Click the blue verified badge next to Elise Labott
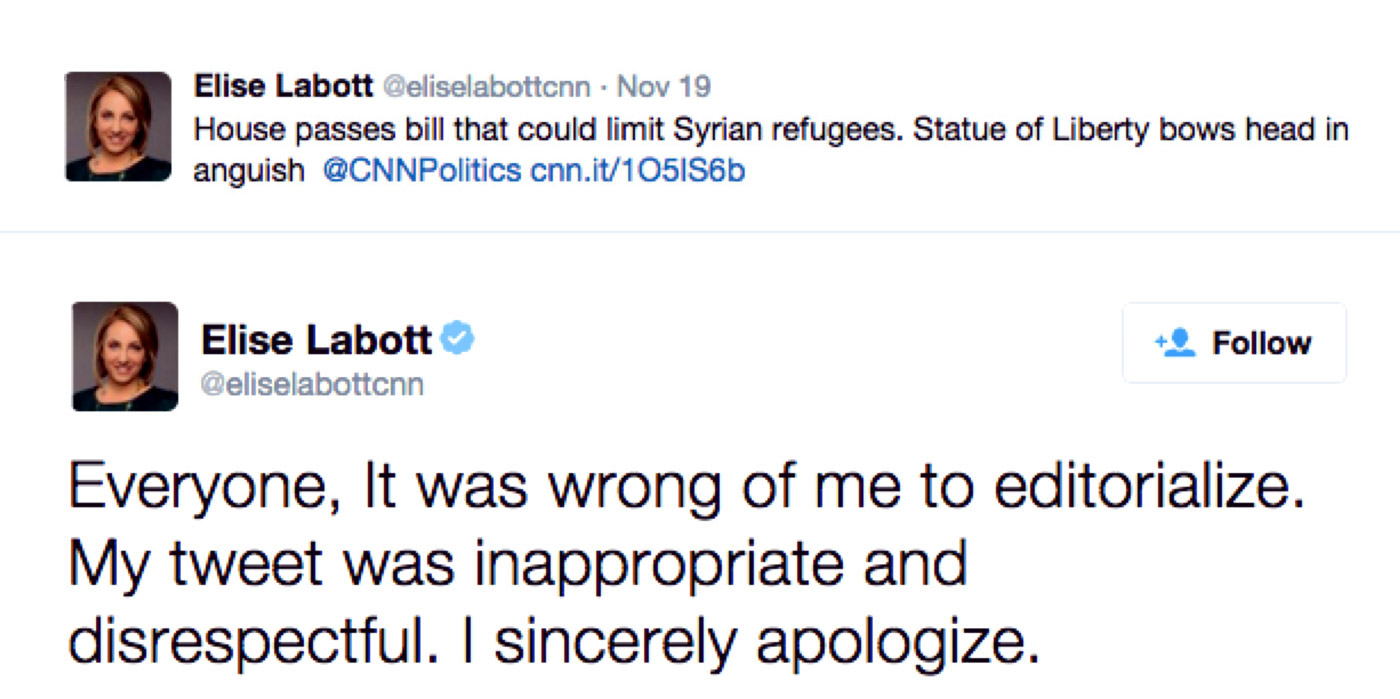 458,339
